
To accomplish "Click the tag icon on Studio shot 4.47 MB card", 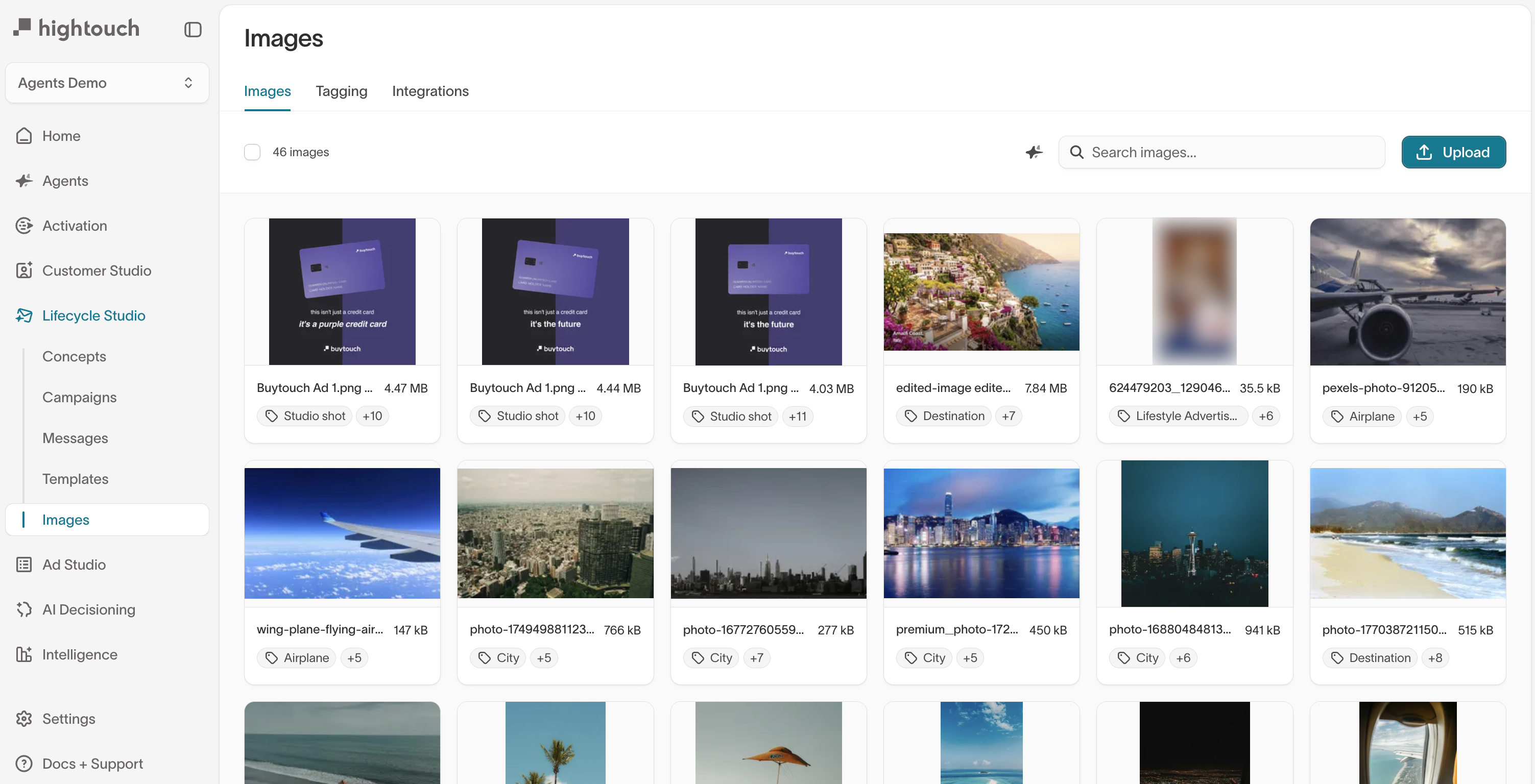I will [x=271, y=416].
